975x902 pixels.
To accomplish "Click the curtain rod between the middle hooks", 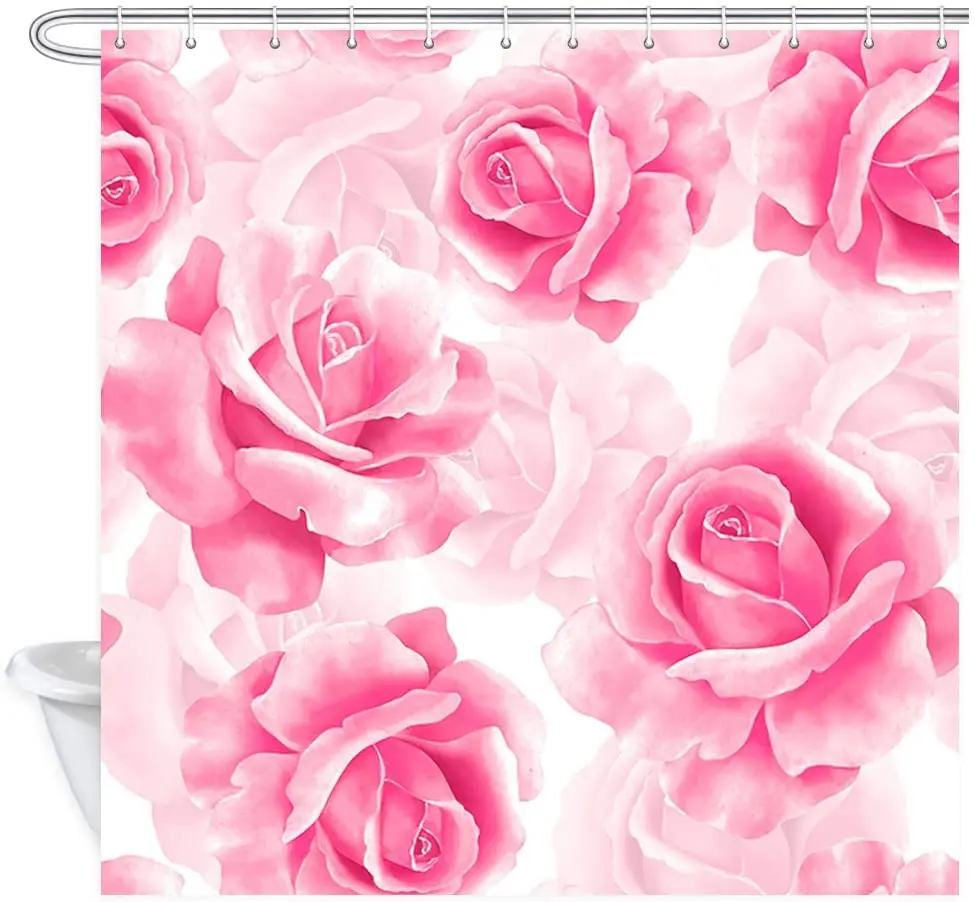I will [538, 17].
